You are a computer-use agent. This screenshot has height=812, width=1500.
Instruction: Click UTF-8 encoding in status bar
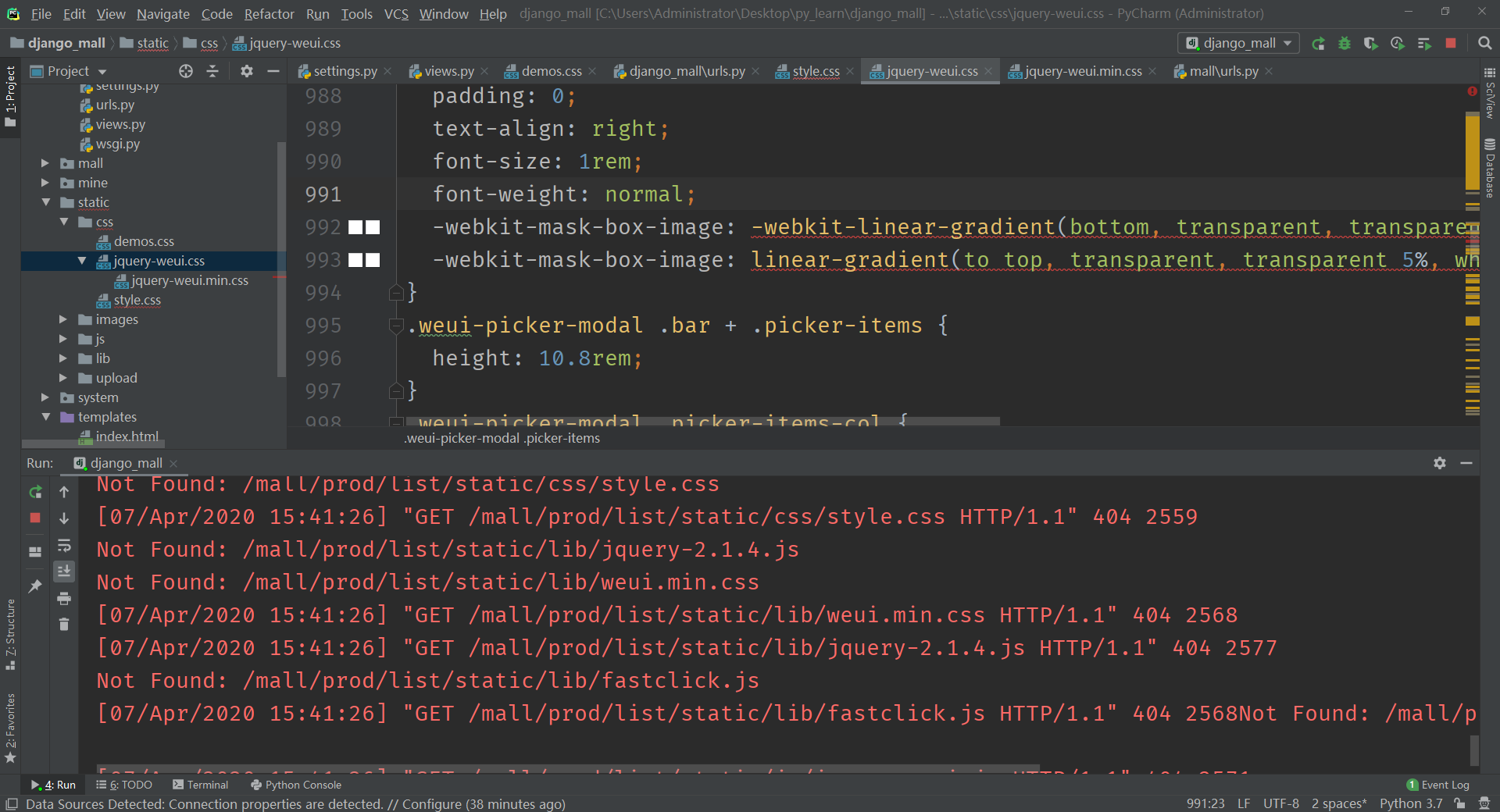1281,803
